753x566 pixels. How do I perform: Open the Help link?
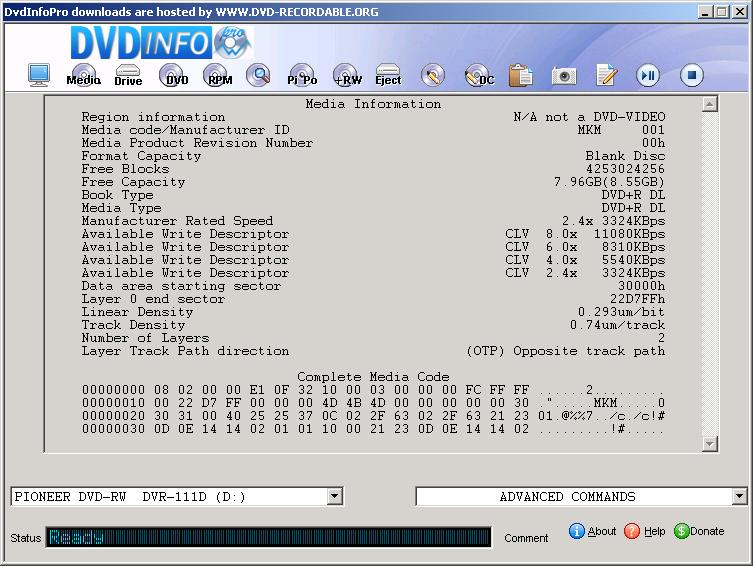click(x=655, y=531)
